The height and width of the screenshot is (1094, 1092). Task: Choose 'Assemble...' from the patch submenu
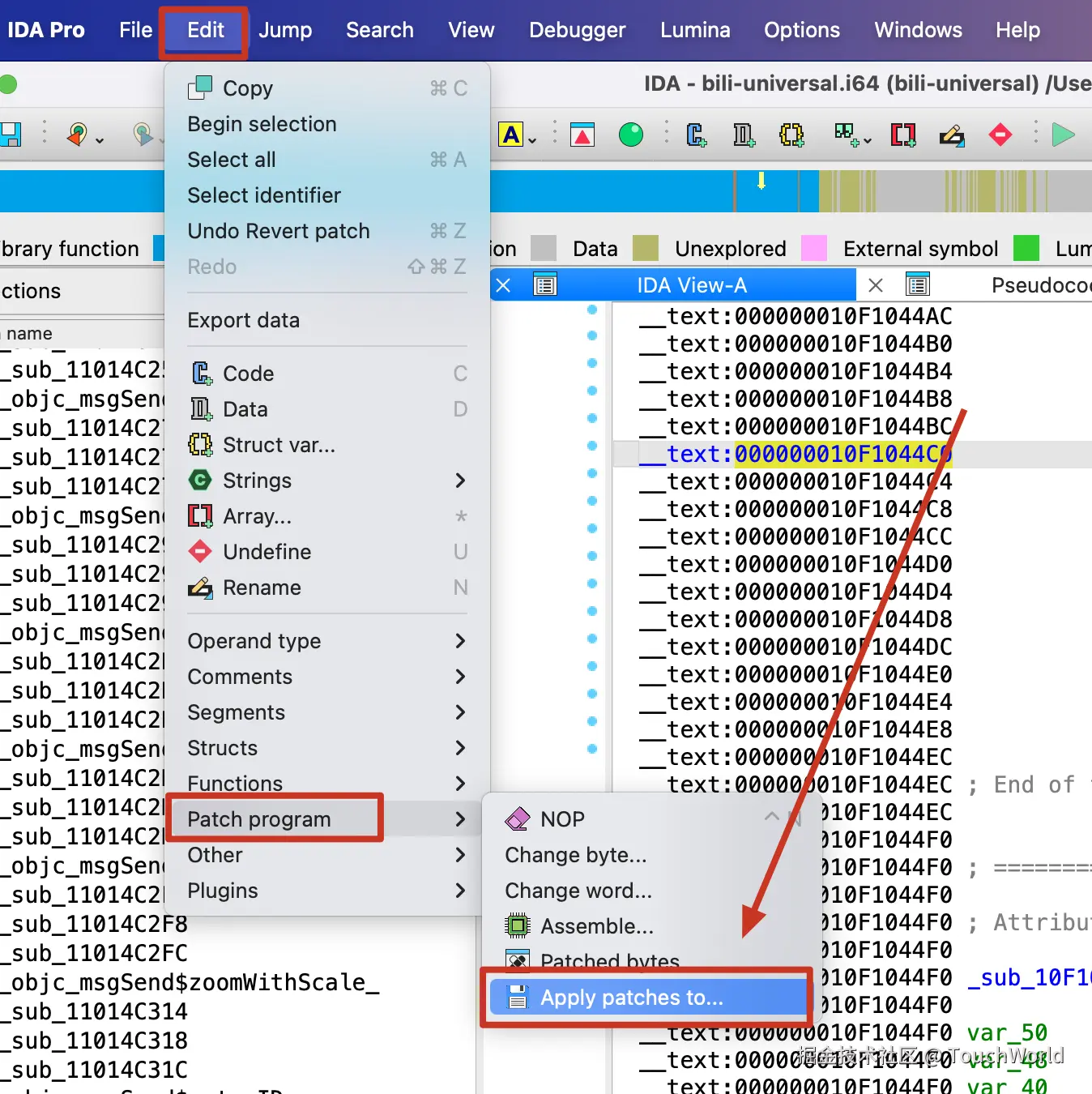tap(596, 926)
